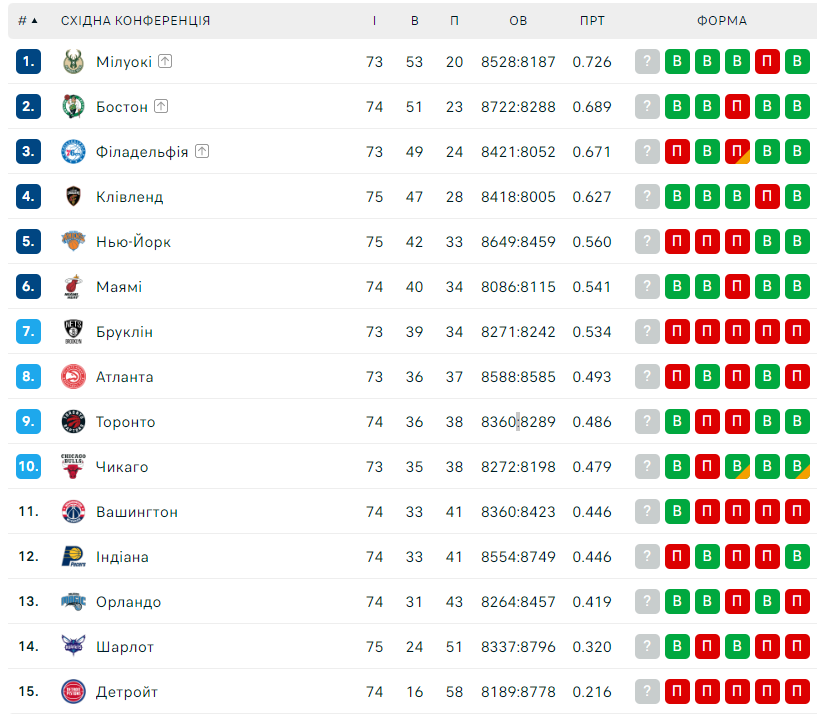Click the Philadelphia 76ers logo

[x=73, y=152]
